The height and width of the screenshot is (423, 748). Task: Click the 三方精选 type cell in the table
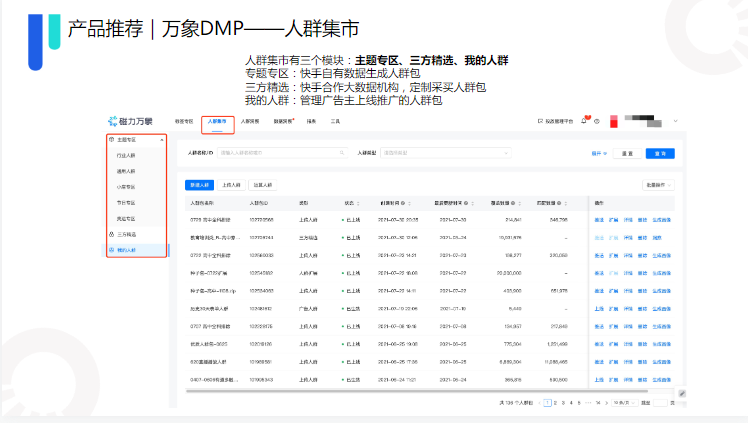[x=308, y=237]
